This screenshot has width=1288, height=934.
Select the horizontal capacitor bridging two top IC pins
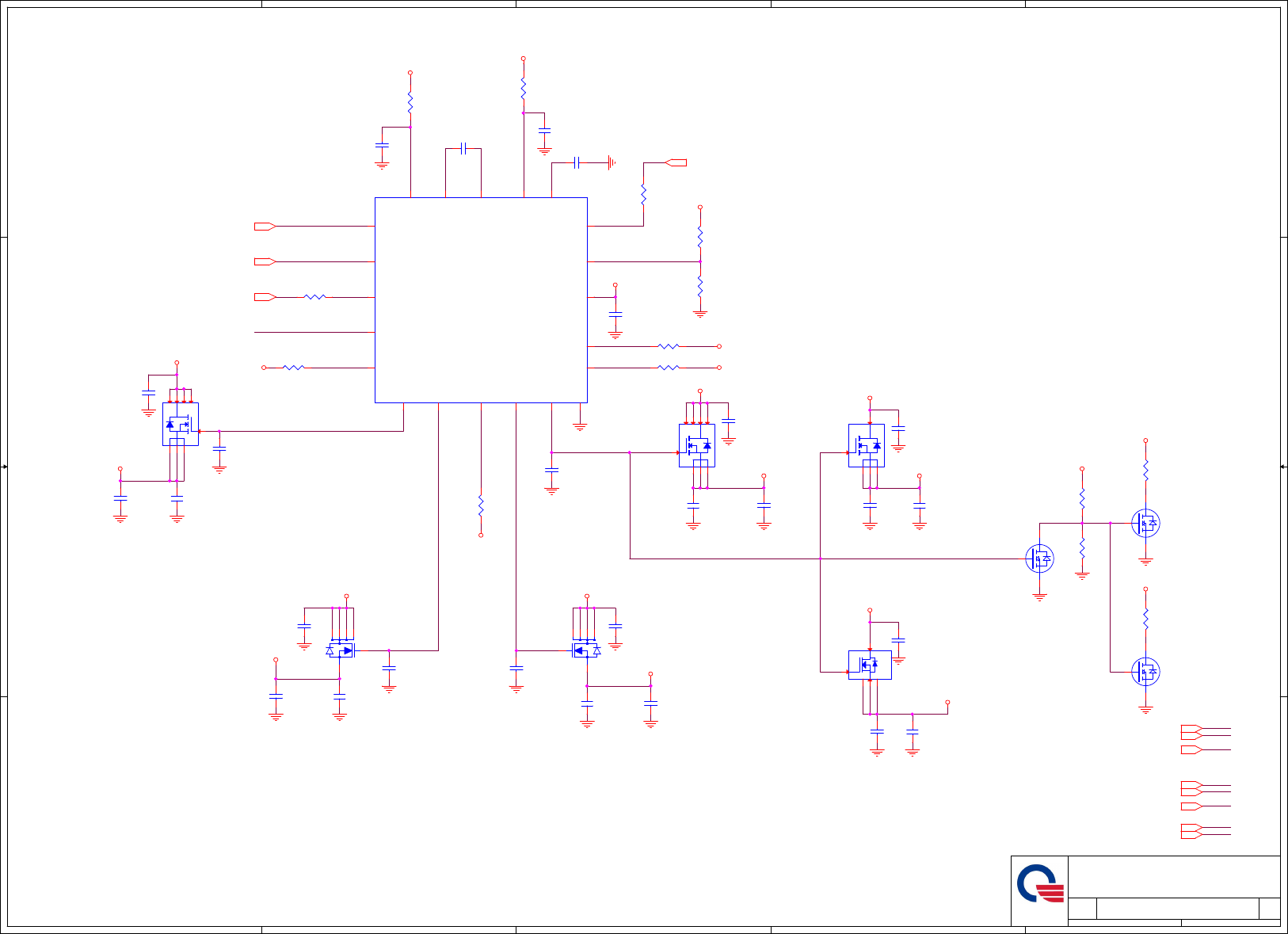[x=463, y=148]
